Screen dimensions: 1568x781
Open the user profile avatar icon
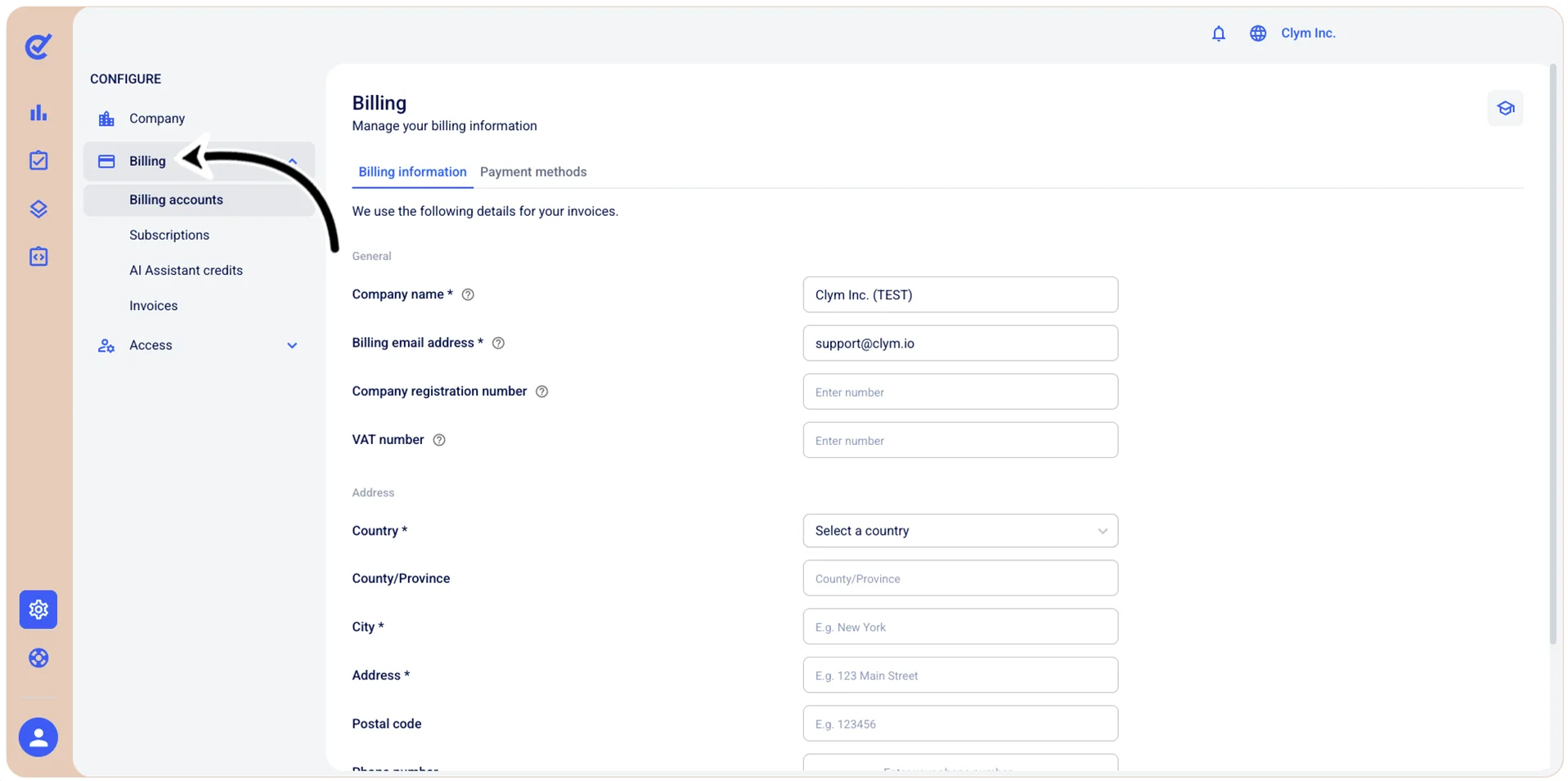click(x=38, y=737)
